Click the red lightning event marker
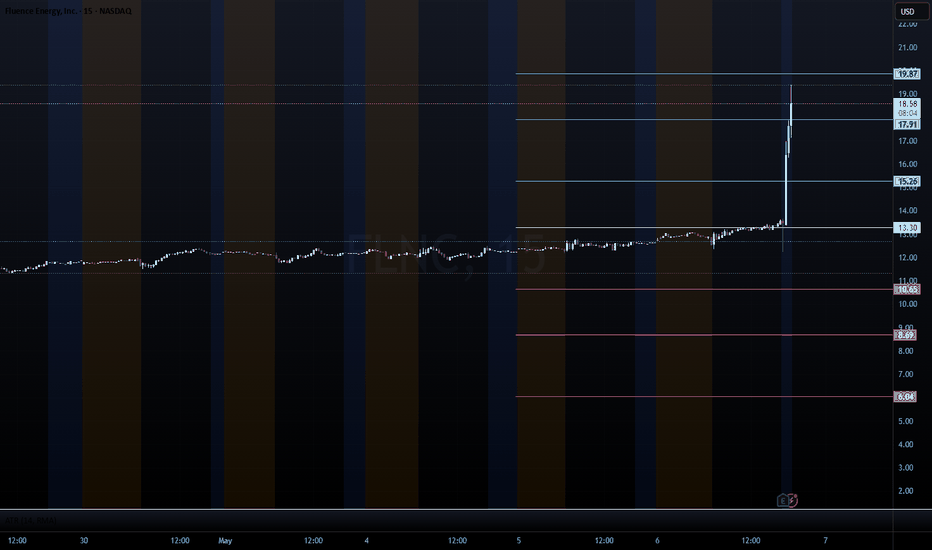The width and height of the screenshot is (932, 550). [x=793, y=501]
